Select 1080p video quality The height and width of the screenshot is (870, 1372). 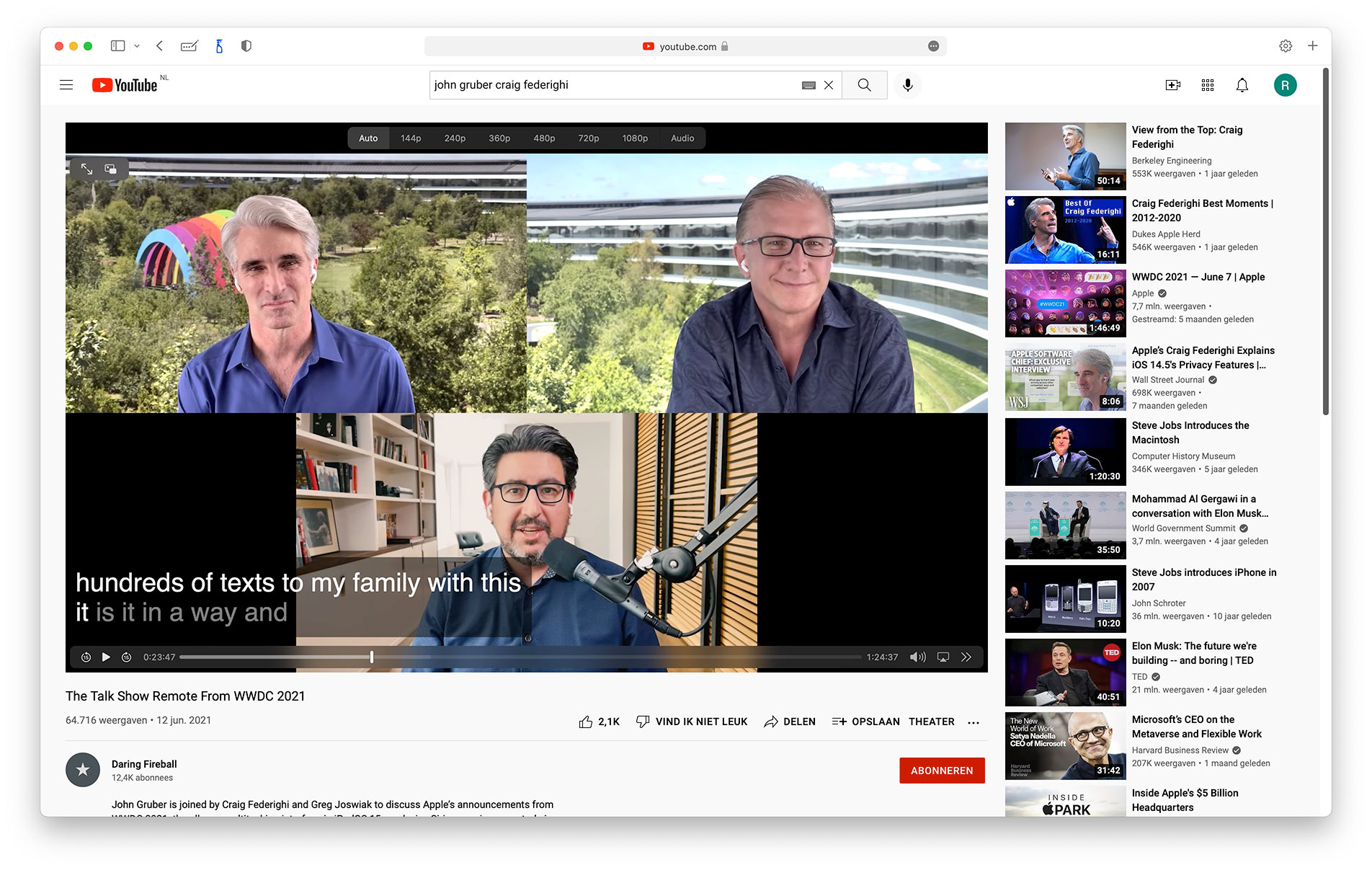point(635,138)
